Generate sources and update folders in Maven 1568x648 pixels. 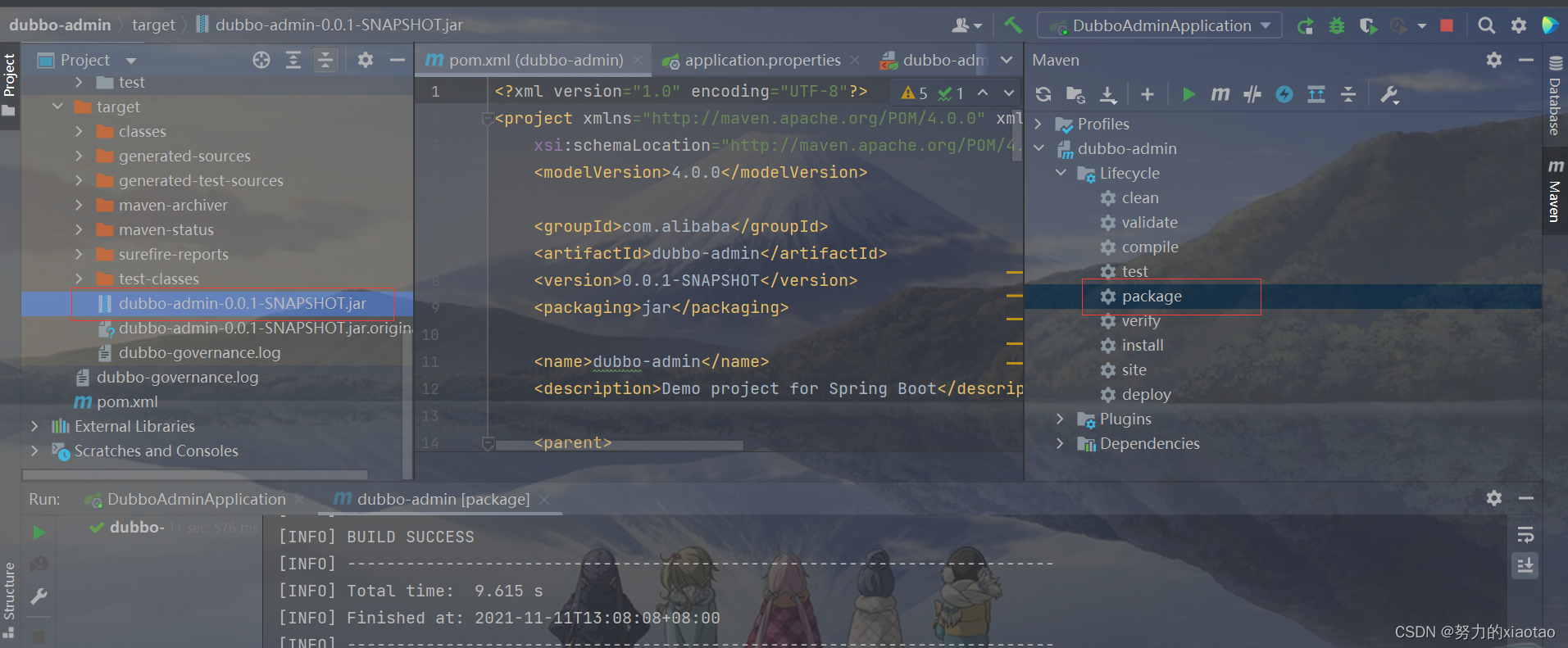click(1075, 95)
